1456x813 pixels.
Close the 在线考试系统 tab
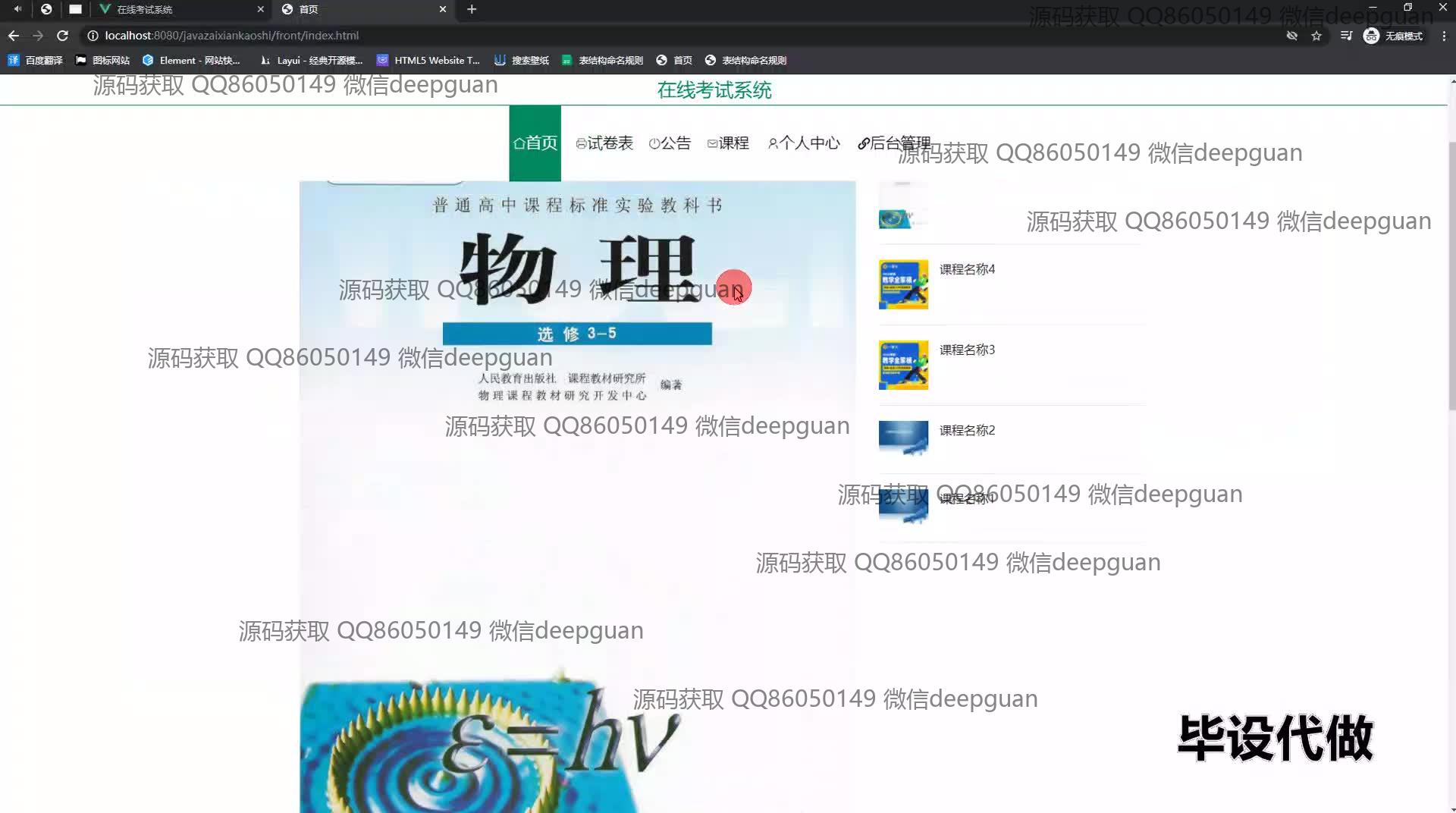261,9
